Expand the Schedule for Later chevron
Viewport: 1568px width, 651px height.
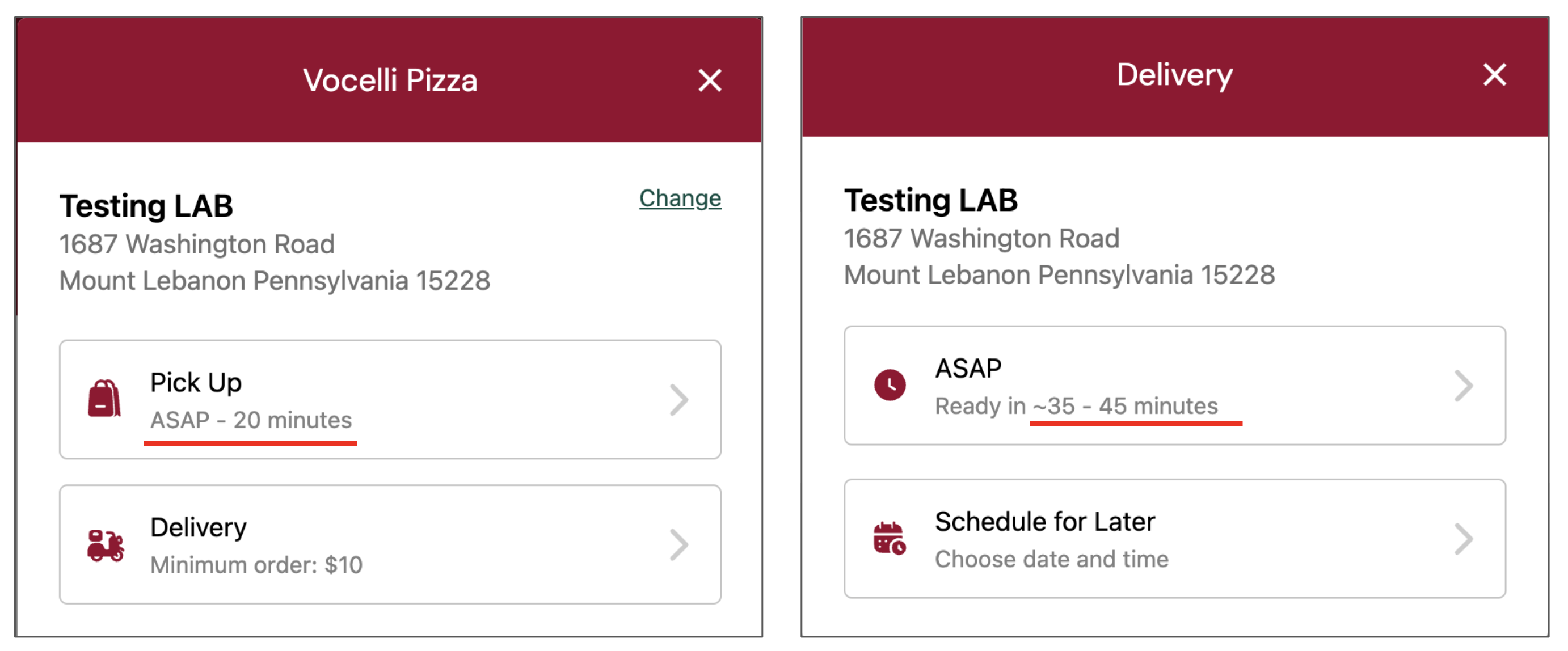pos(1463,539)
